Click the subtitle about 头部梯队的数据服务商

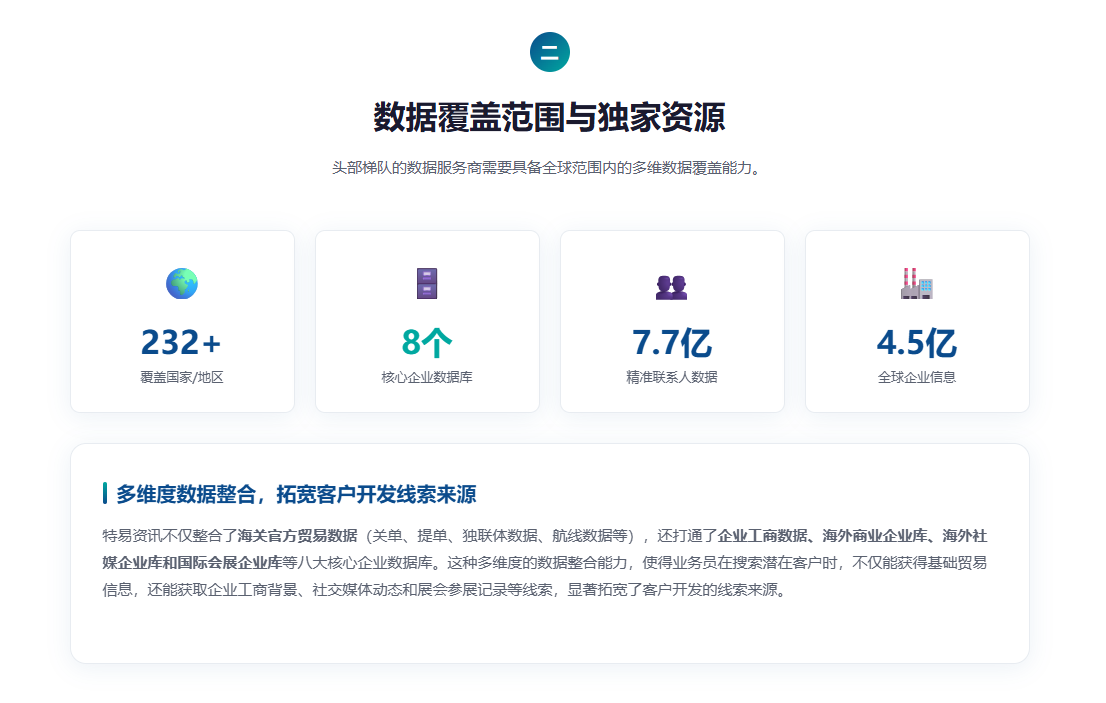click(549, 168)
